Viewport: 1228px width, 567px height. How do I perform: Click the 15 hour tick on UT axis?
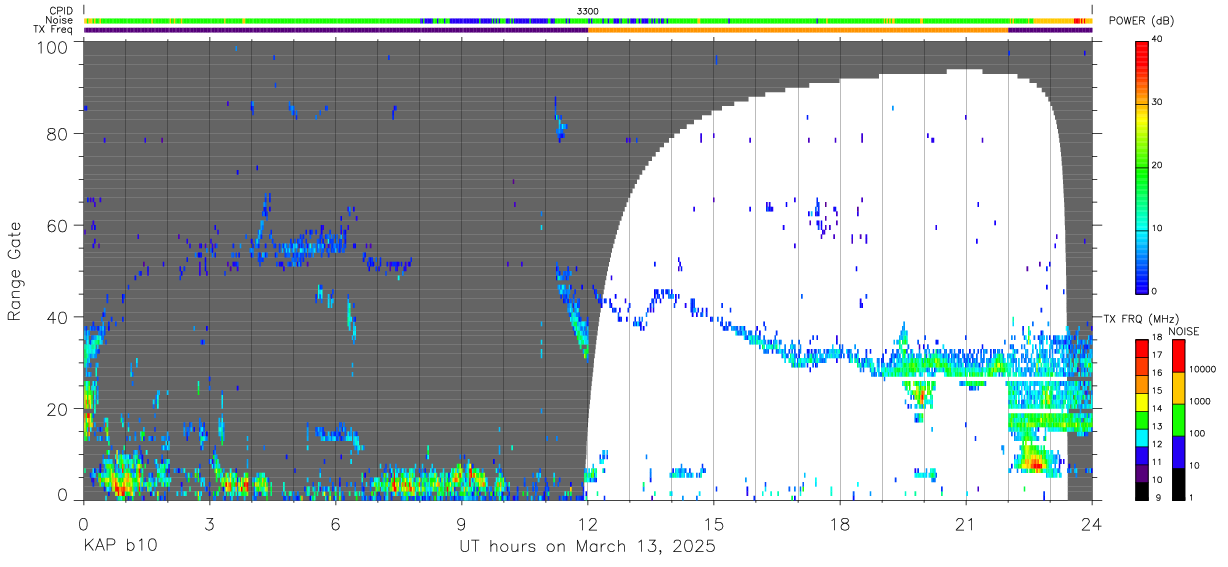coord(714,523)
